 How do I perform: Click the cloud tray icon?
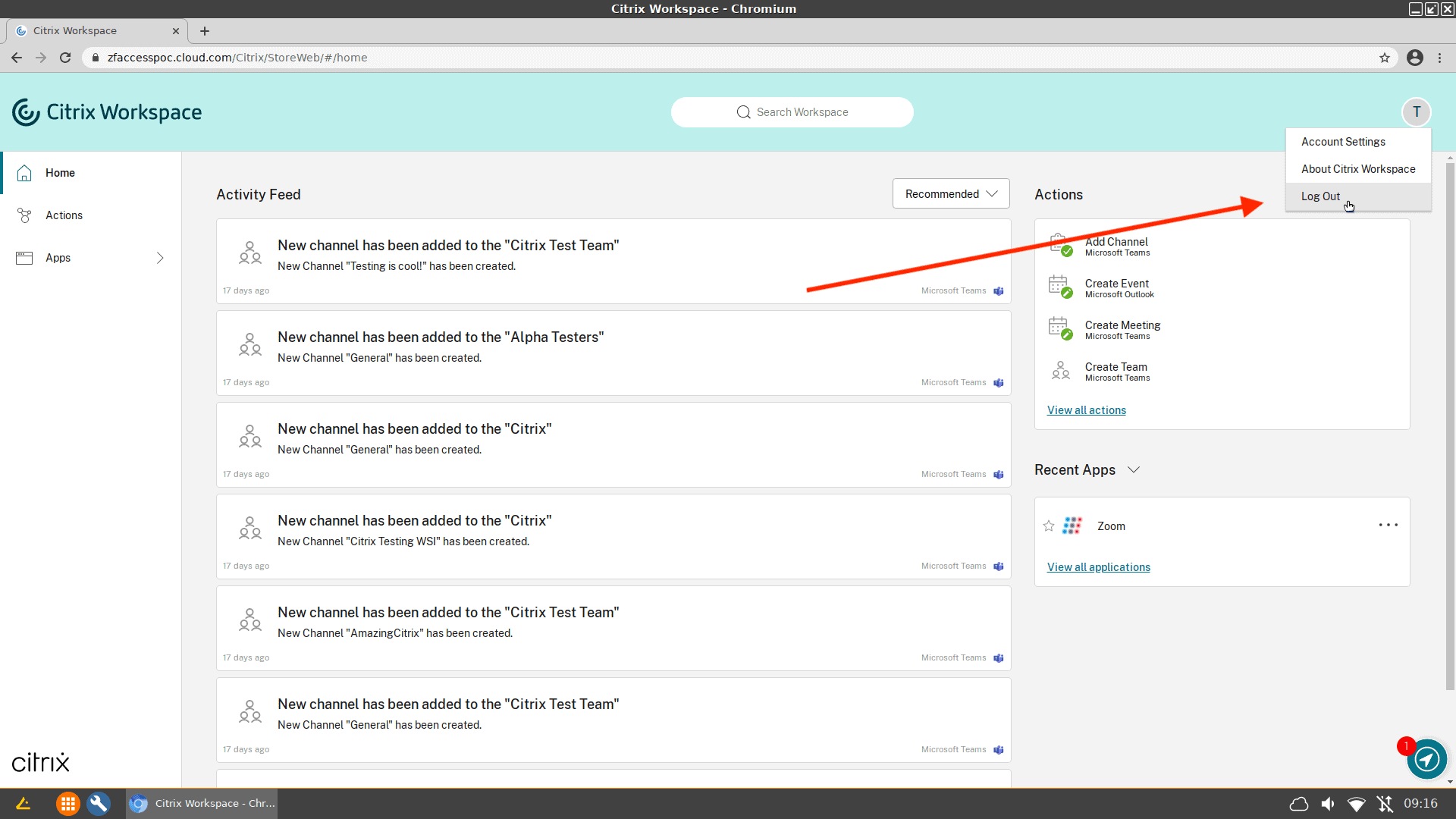(1299, 804)
